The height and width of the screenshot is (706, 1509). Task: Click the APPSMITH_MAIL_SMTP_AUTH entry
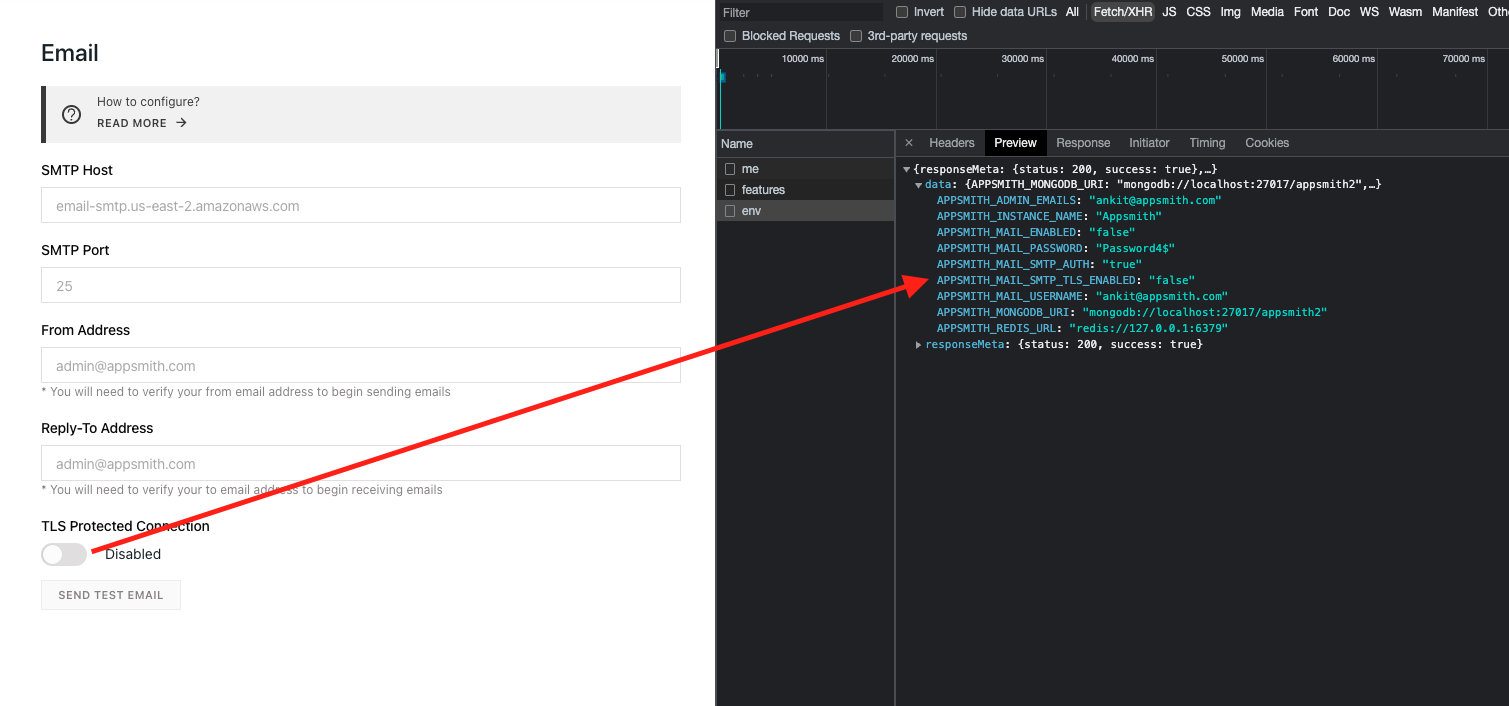point(1039,265)
